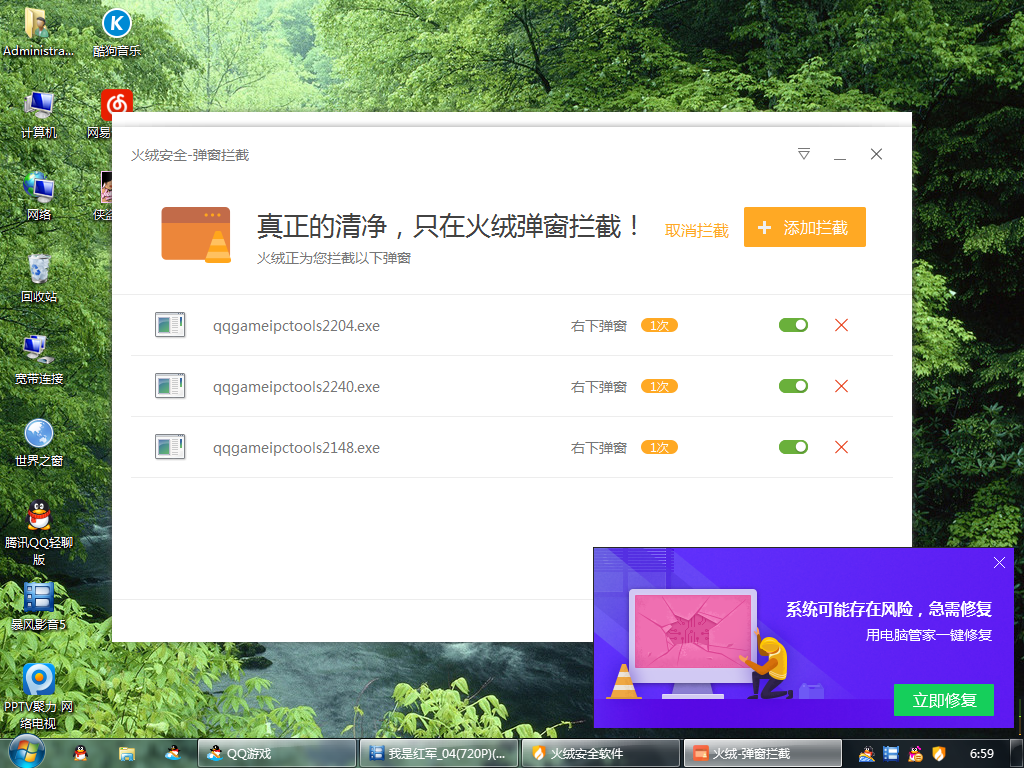Click the QQ penguin icon in system tray
The image size is (1024, 768).
[915, 753]
